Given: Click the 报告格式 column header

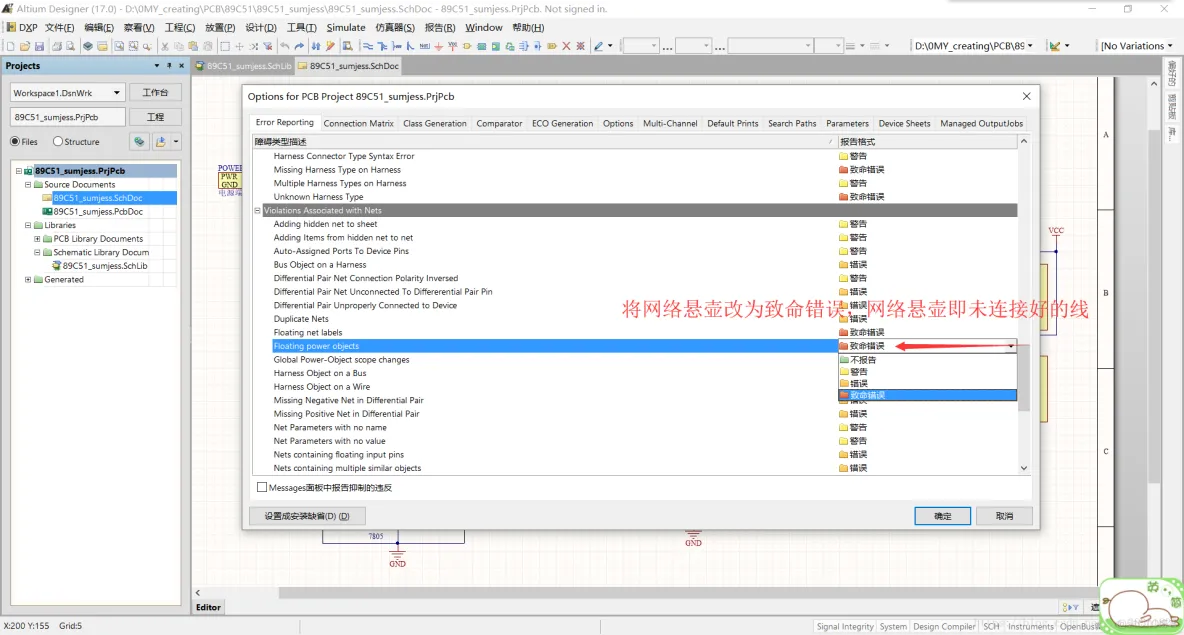Looking at the screenshot, I should click(927, 141).
